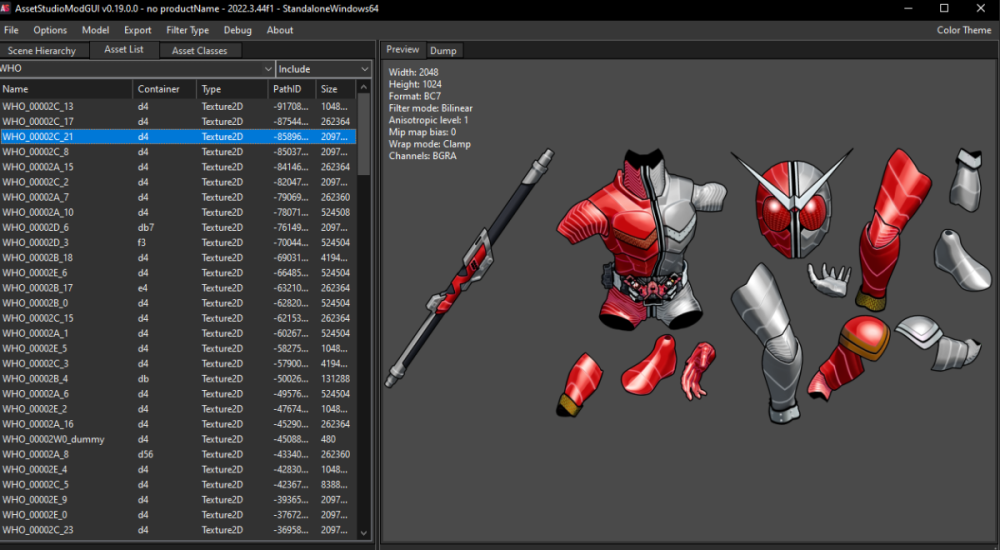Select asset WHO_00002C_23
Viewport: 1000px width, 550px height.
tap(178, 530)
